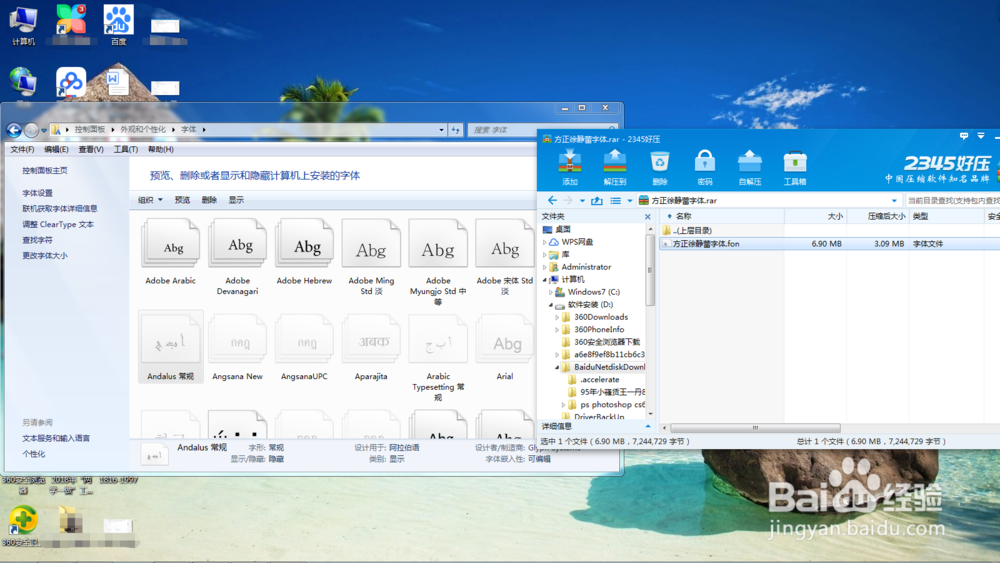Collapse the 软件安装 (D:) drive node
The image size is (1000, 563).
coord(550,305)
